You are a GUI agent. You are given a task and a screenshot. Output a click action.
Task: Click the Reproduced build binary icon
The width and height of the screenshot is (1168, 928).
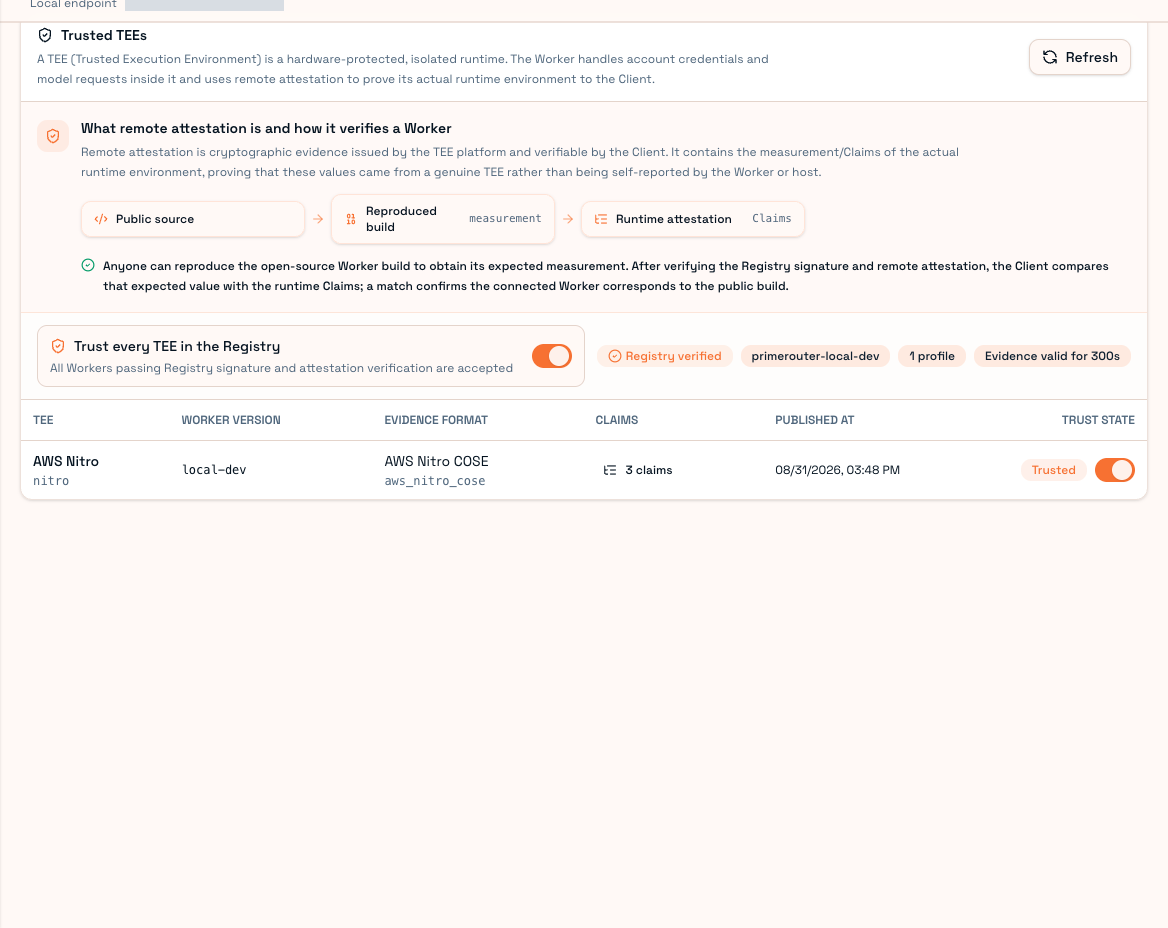pos(351,219)
